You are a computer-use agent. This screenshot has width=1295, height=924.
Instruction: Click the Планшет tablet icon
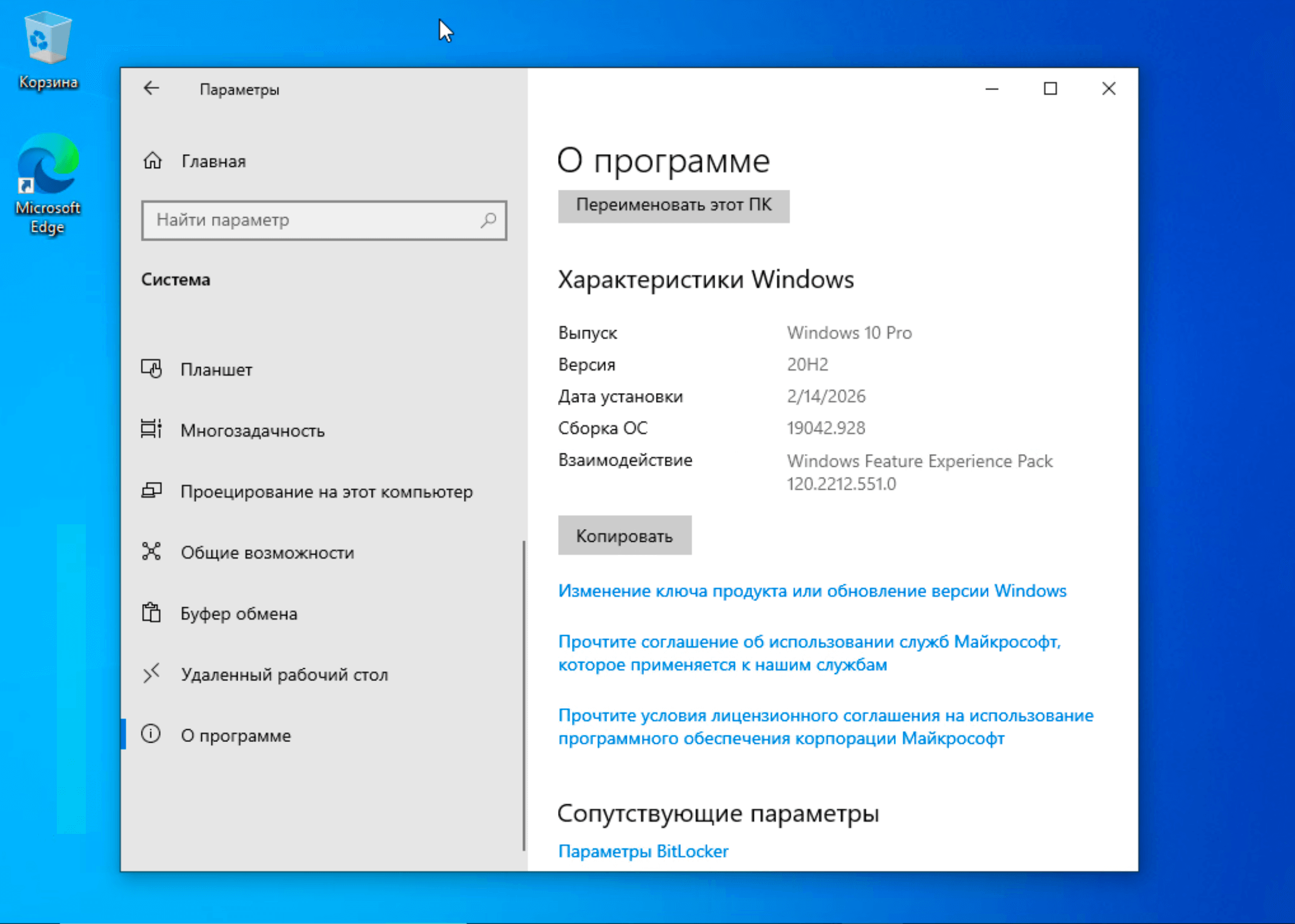151,369
